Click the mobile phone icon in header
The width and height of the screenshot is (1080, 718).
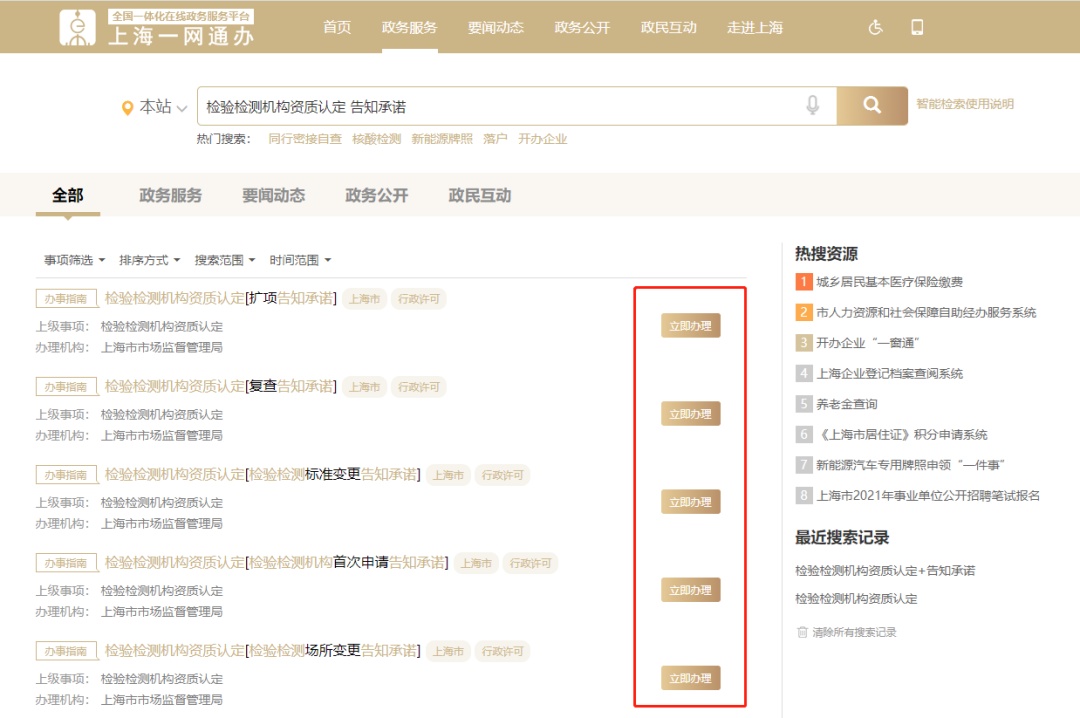pos(917,27)
